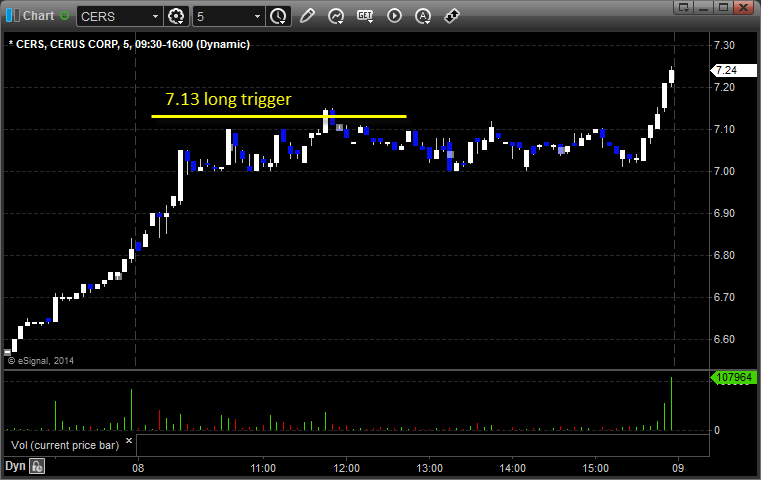The width and height of the screenshot is (761, 480).
Task: Open the window options dropdown button
Action: point(684,7)
